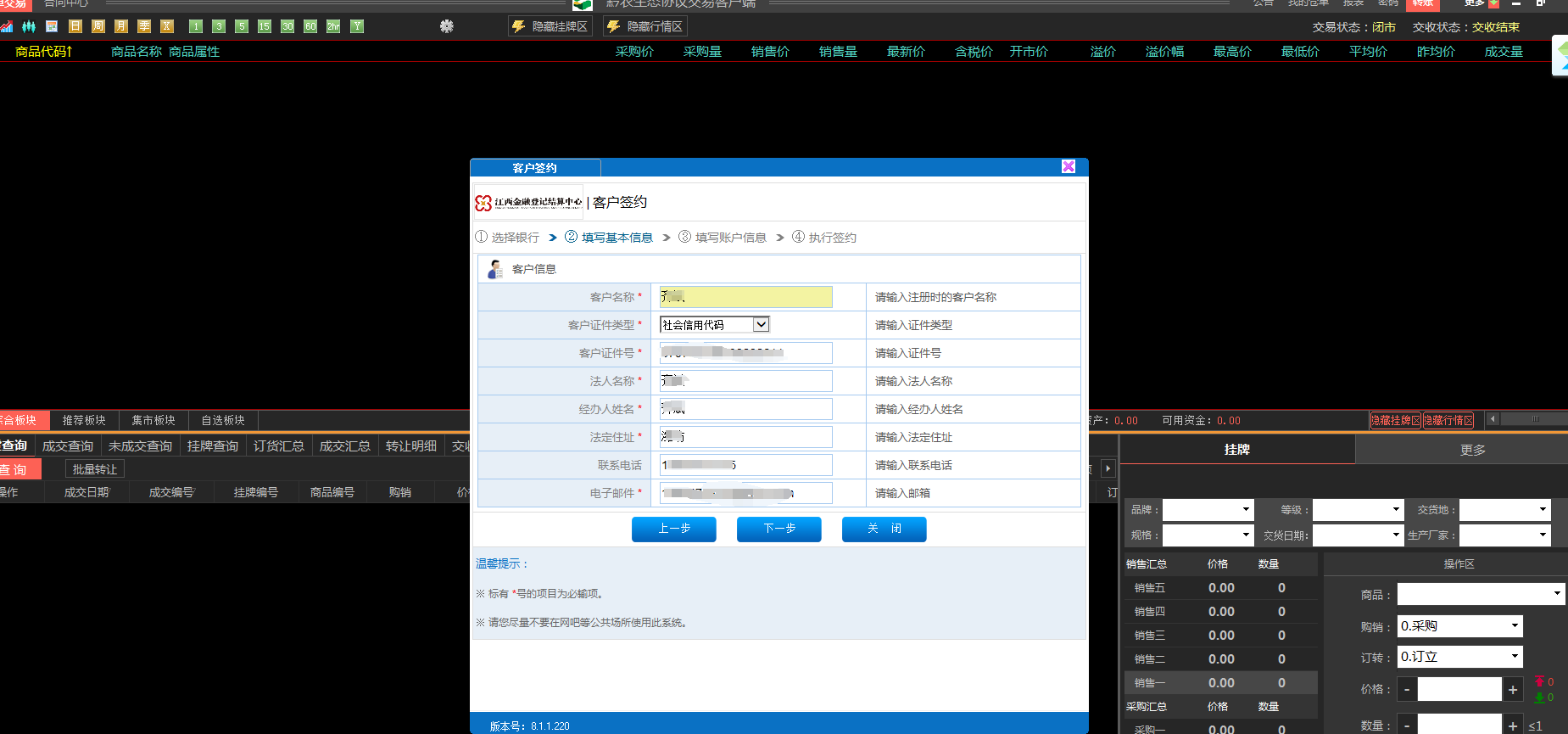This screenshot has height=734, width=1568.
Task: Click 关闭 button in dialog
Action: pos(884,529)
